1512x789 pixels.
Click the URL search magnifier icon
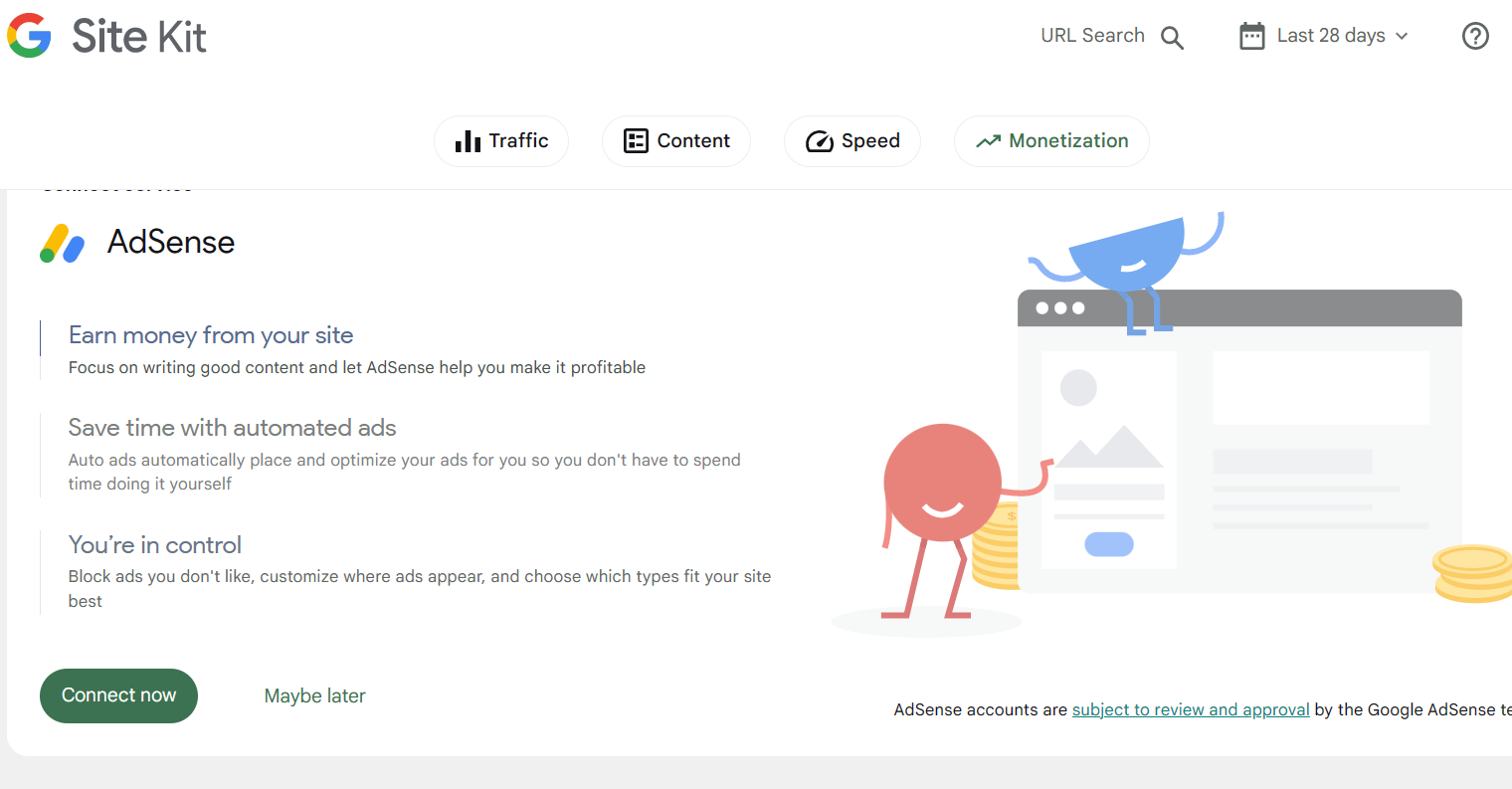click(x=1173, y=38)
